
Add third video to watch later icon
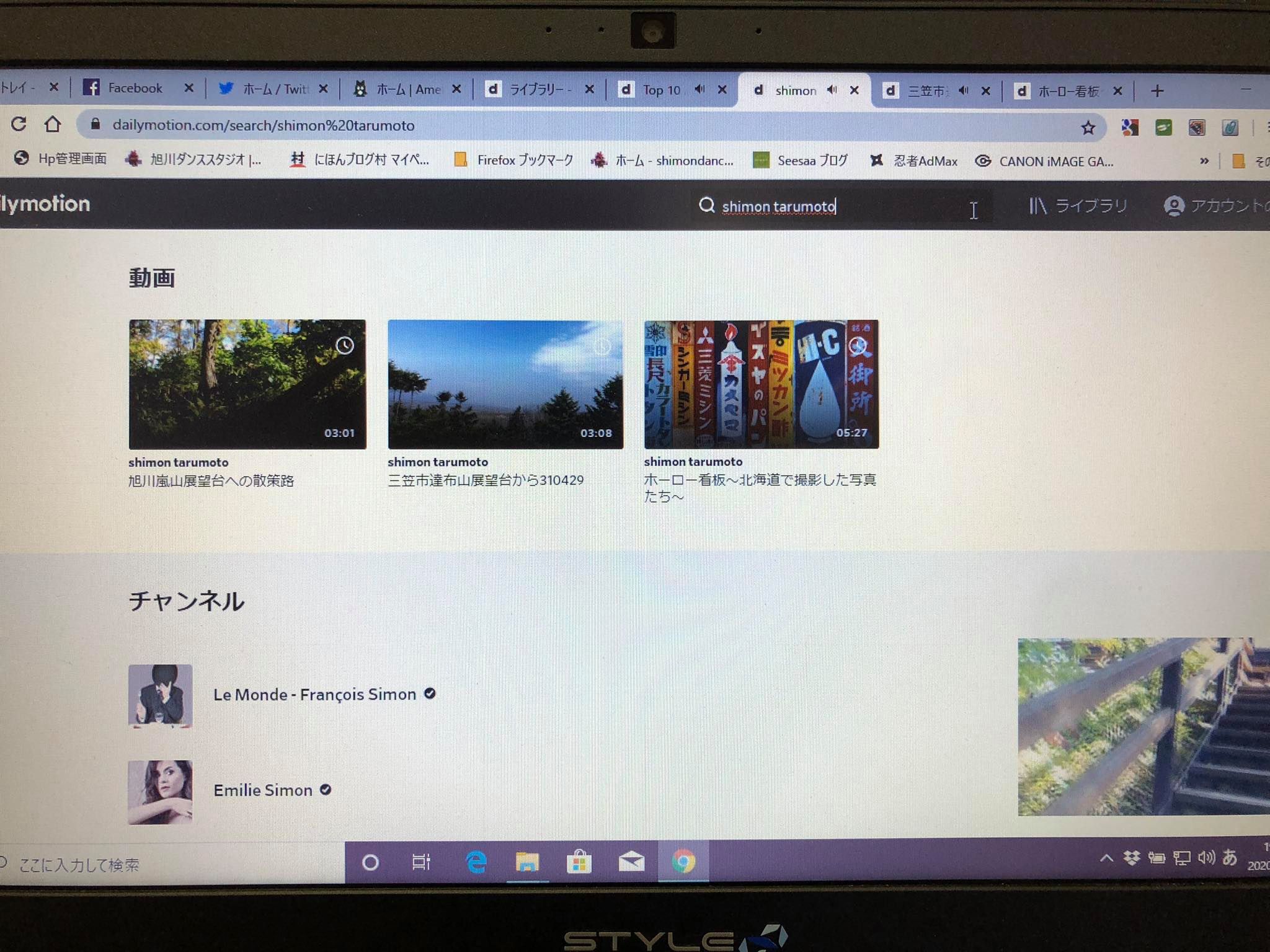858,345
